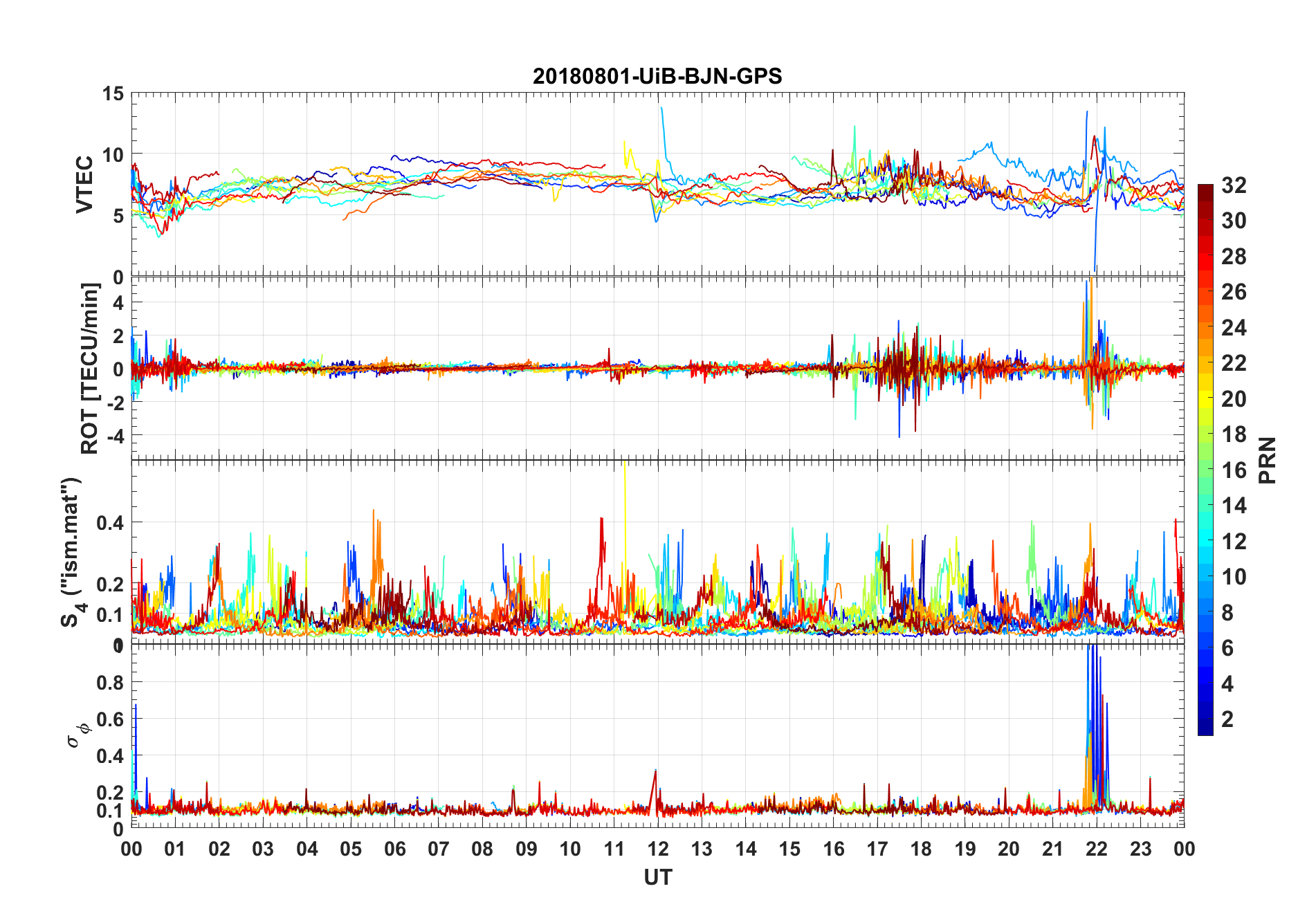Viewport: 1316px width, 920px height.
Task: Click ROT y-axis tick -4
Action: point(116,436)
